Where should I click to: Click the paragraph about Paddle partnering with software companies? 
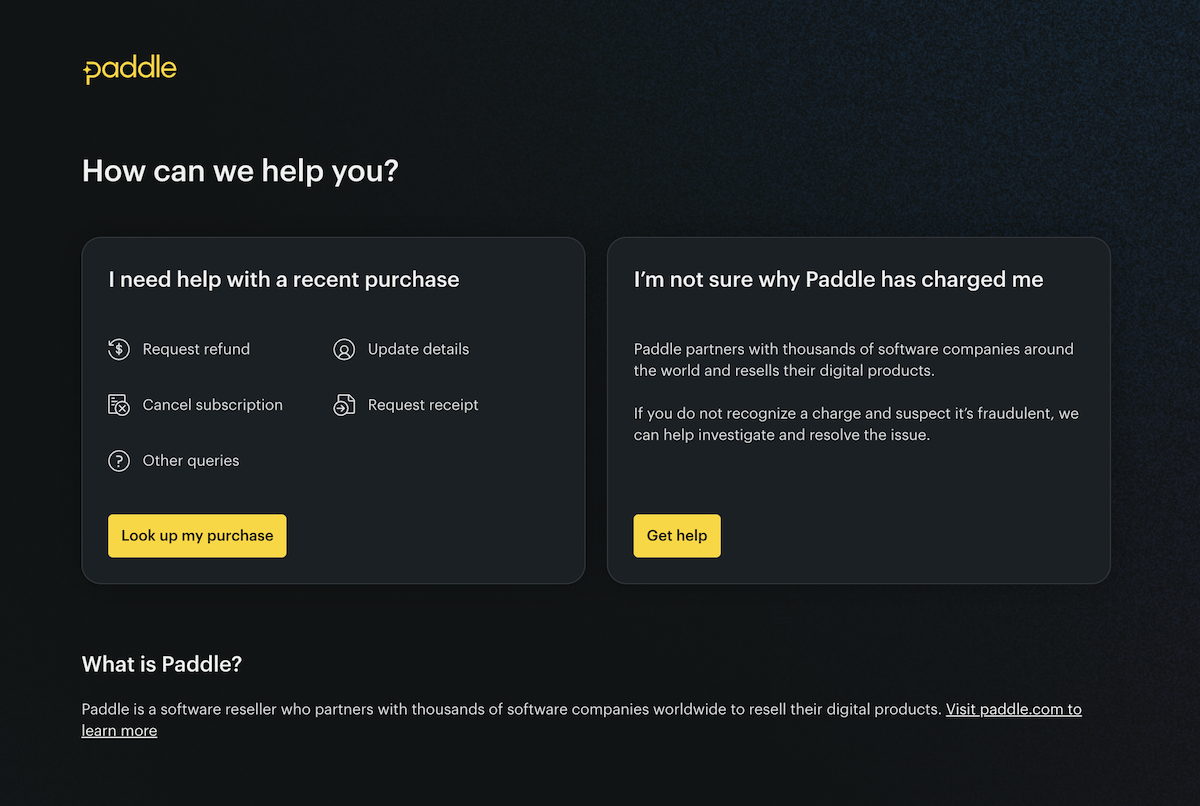click(x=854, y=360)
